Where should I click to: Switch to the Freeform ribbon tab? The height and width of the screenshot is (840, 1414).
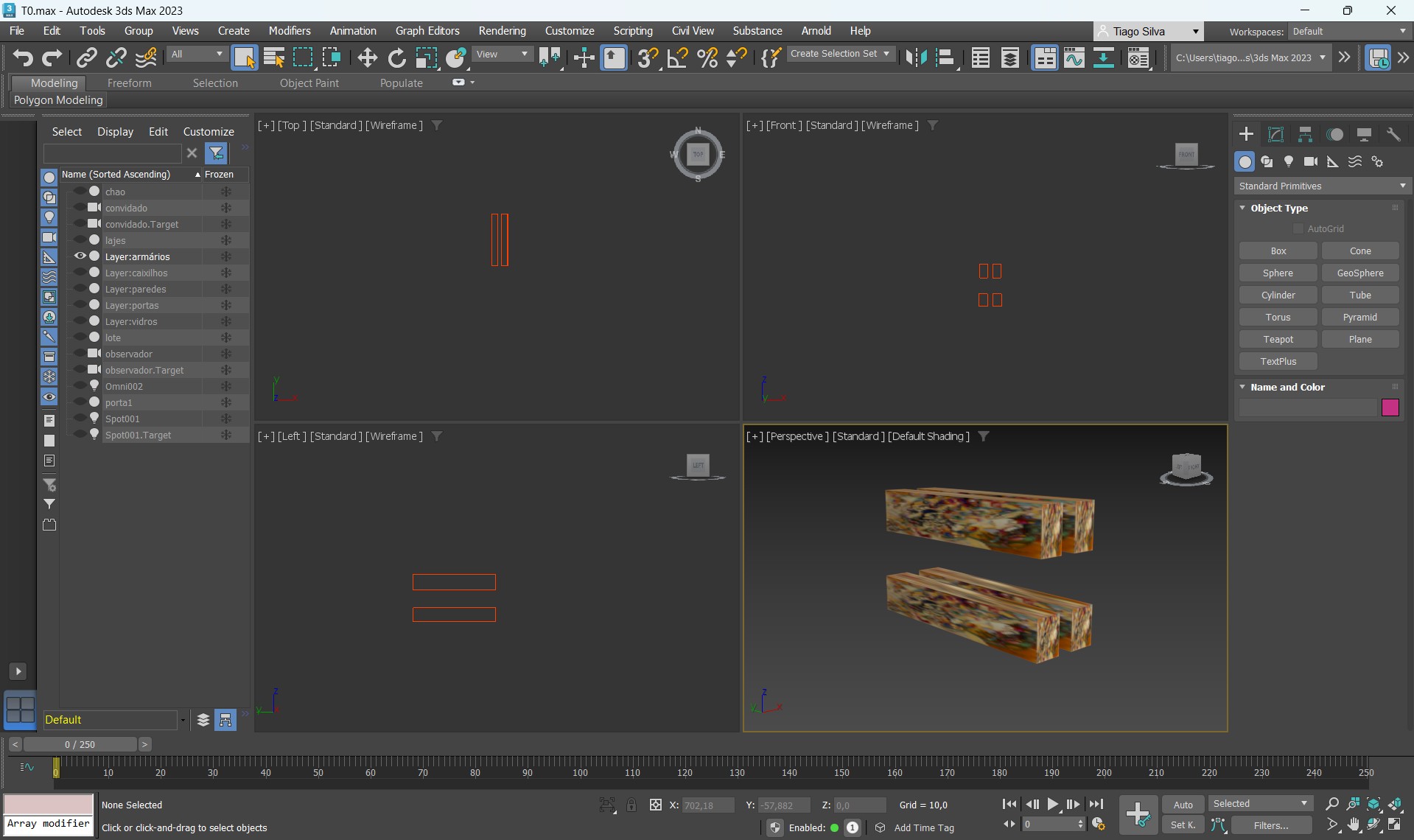tap(129, 83)
